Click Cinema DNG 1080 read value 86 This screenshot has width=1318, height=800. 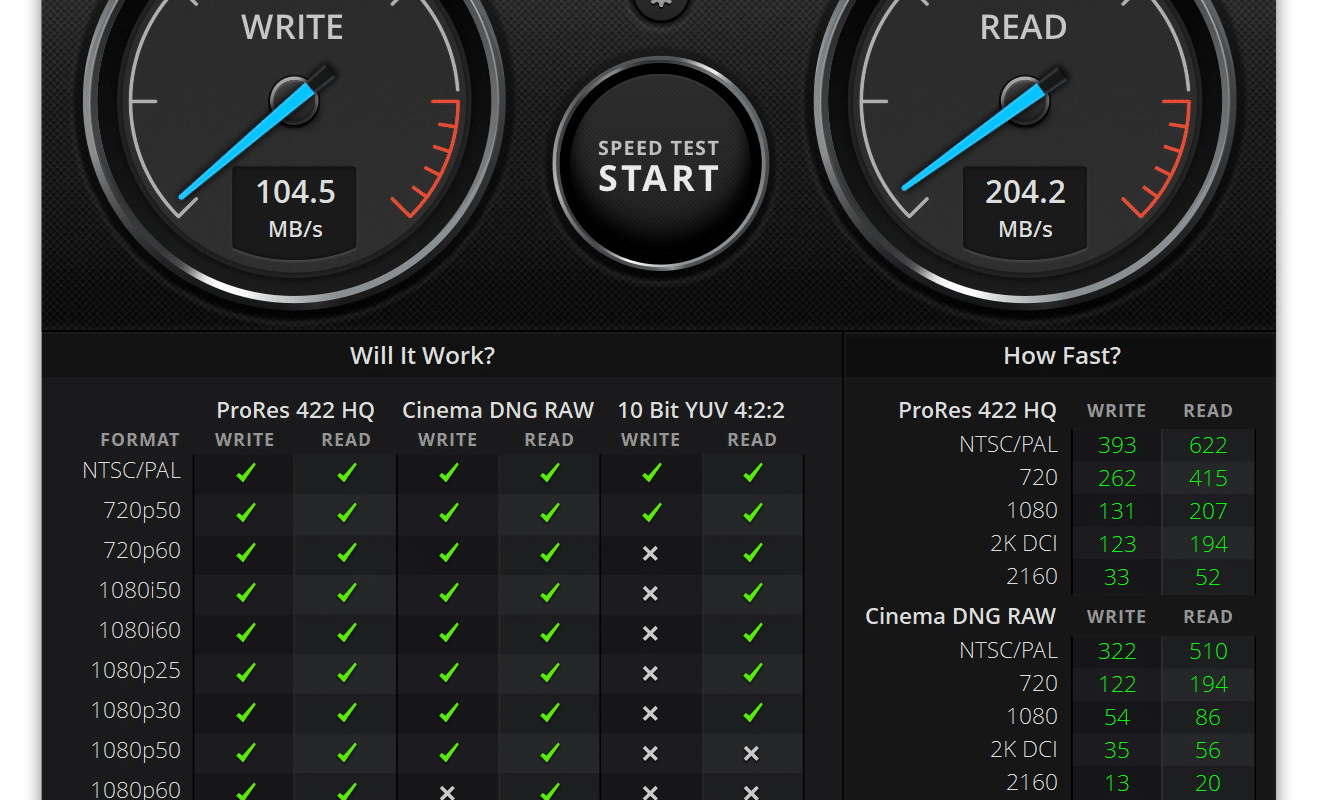[x=1208, y=718]
